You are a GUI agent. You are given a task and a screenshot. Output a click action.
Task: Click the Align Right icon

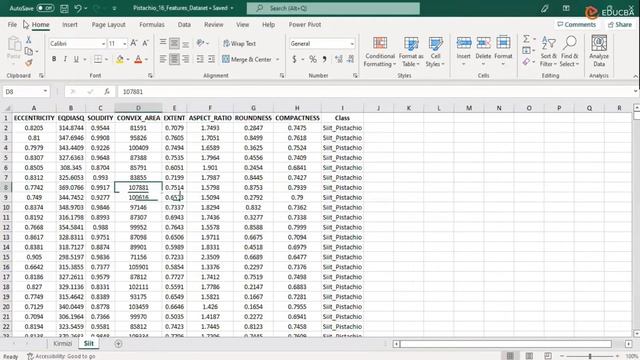[186, 60]
